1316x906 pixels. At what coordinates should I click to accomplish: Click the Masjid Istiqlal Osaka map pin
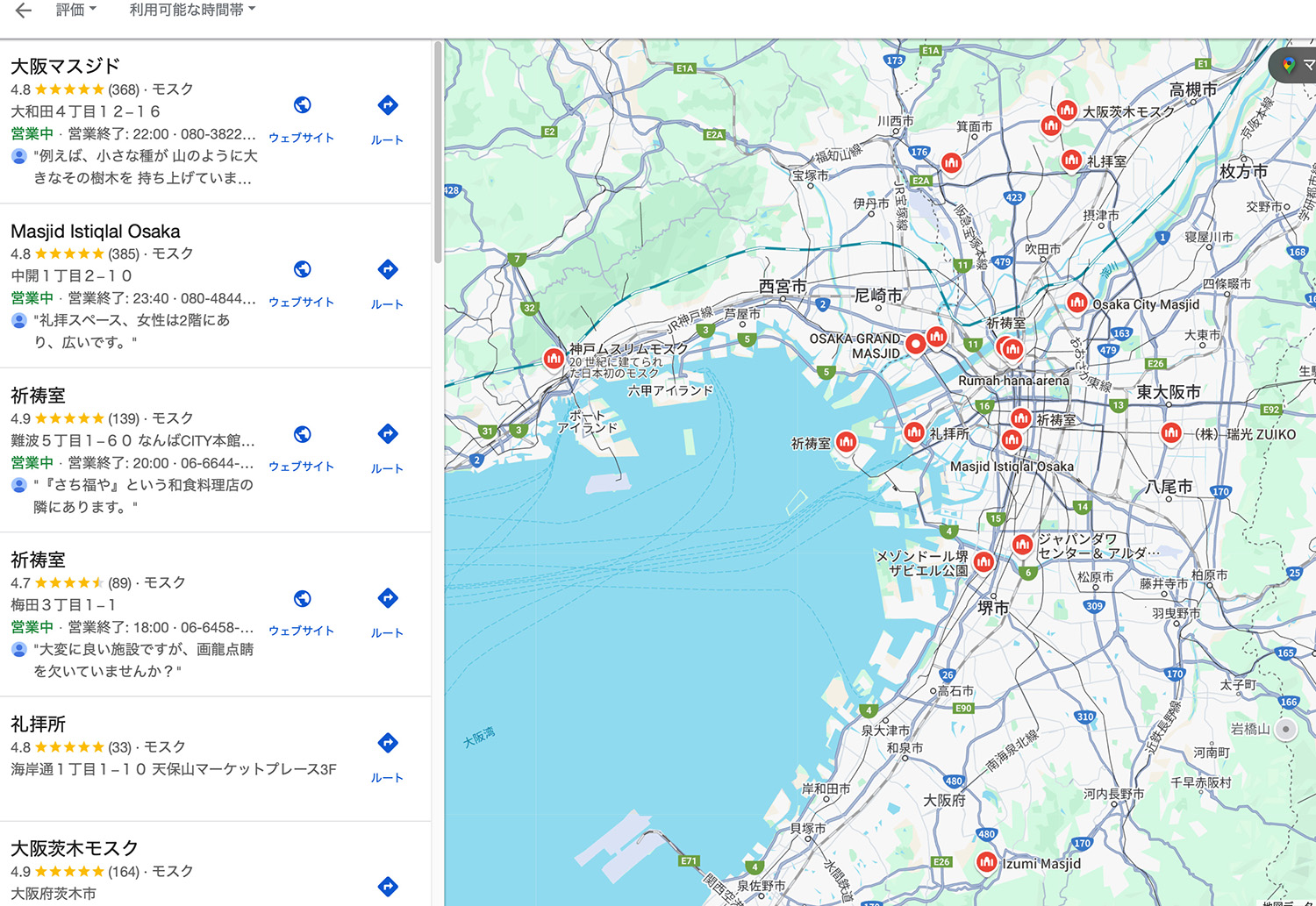(1012, 439)
